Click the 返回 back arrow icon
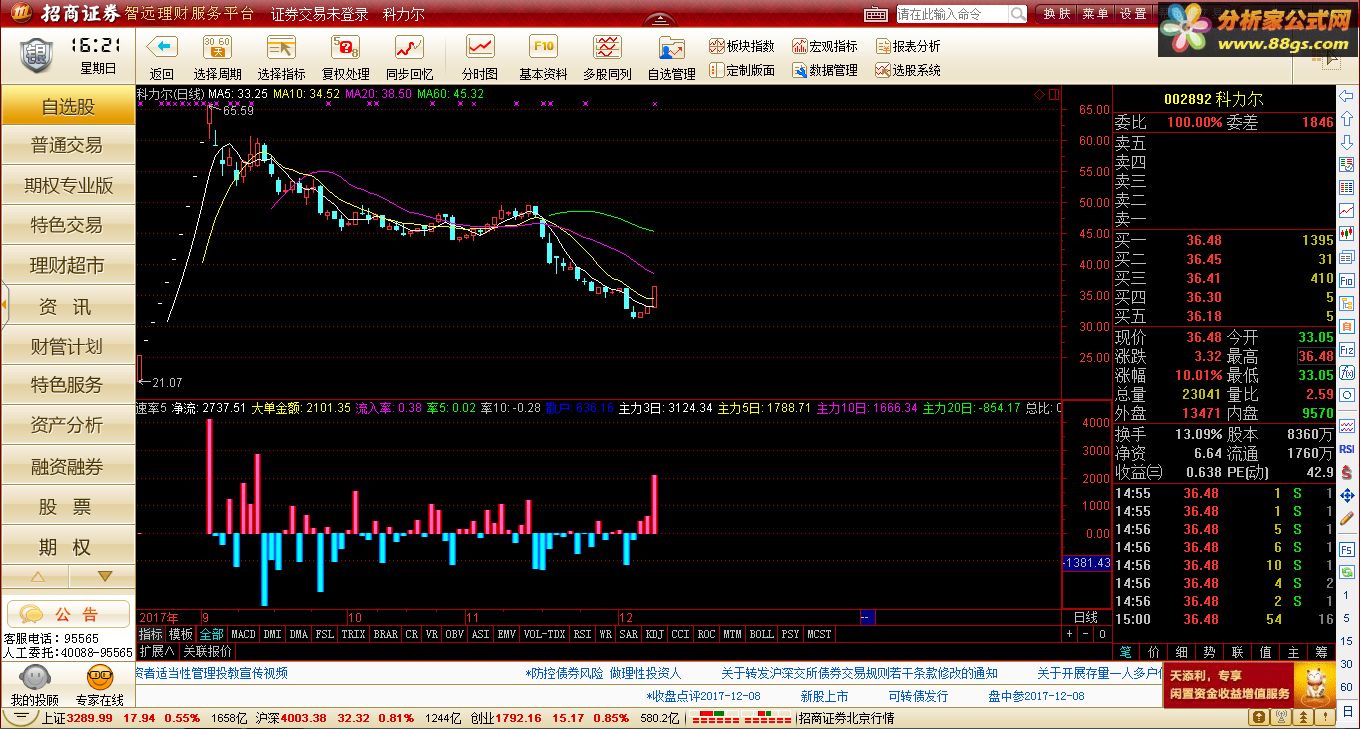 coord(161,47)
